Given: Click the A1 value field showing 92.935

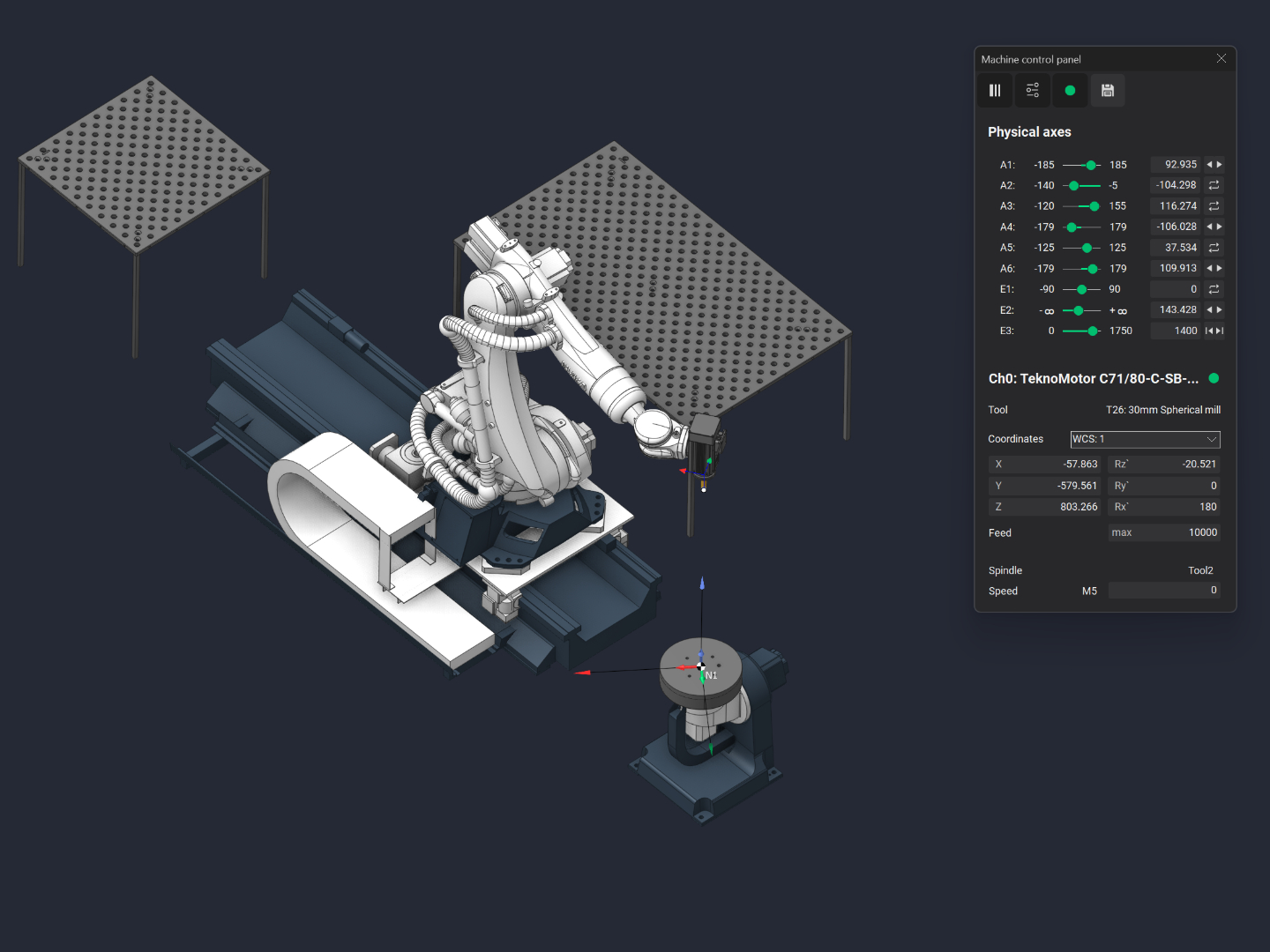Looking at the screenshot, I should tap(1176, 165).
